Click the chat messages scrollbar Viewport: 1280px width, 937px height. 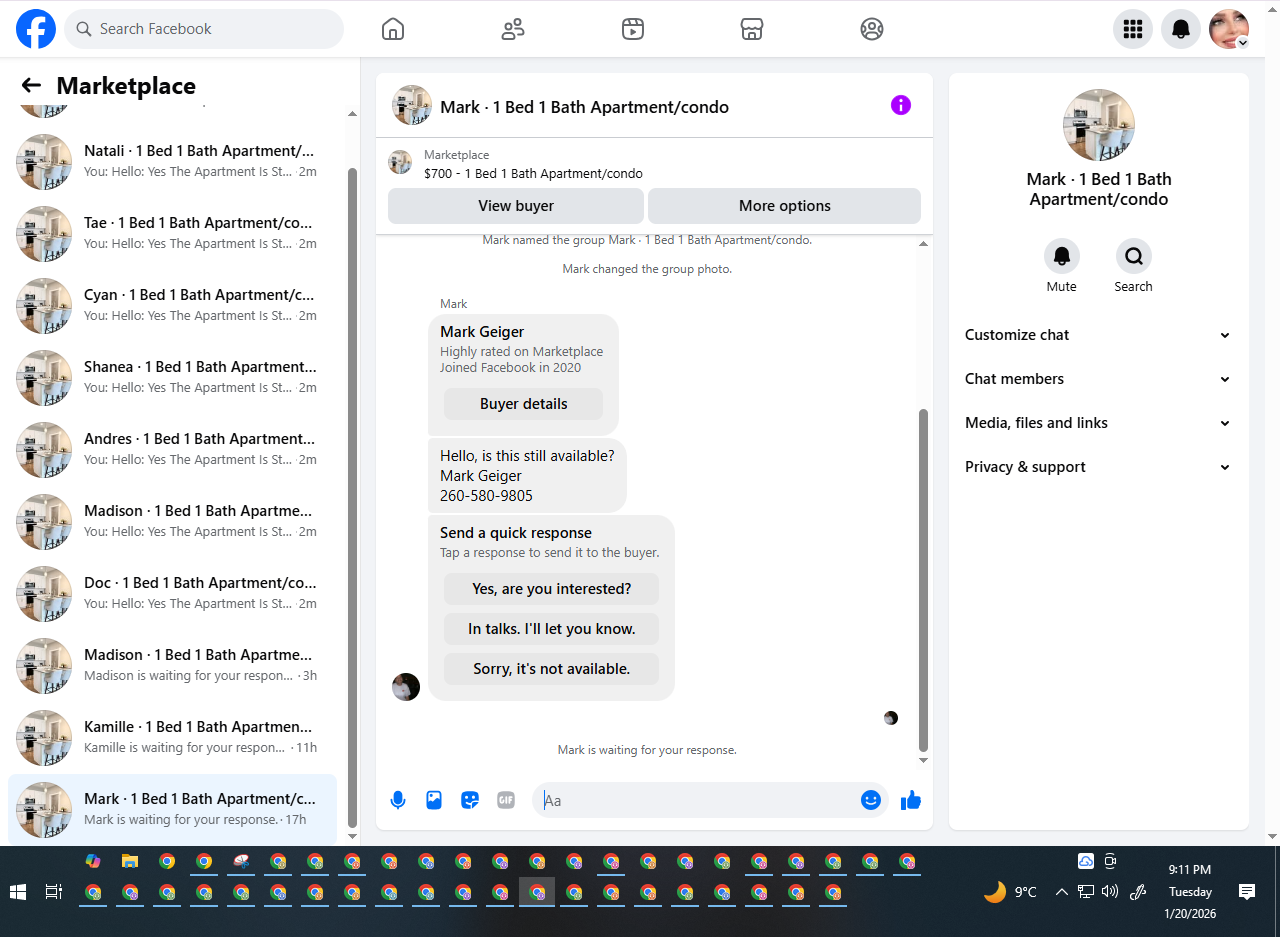pos(923,580)
